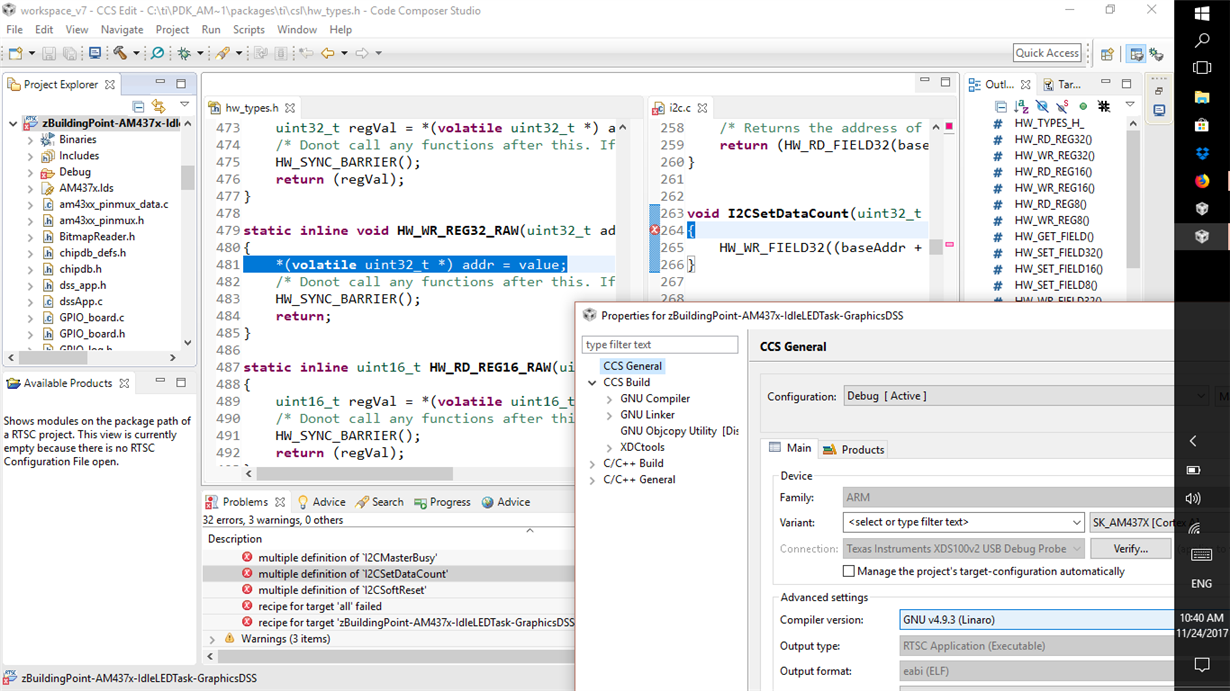Click the Save All toolbar icon
The width and height of the screenshot is (1230, 691).
(69, 53)
